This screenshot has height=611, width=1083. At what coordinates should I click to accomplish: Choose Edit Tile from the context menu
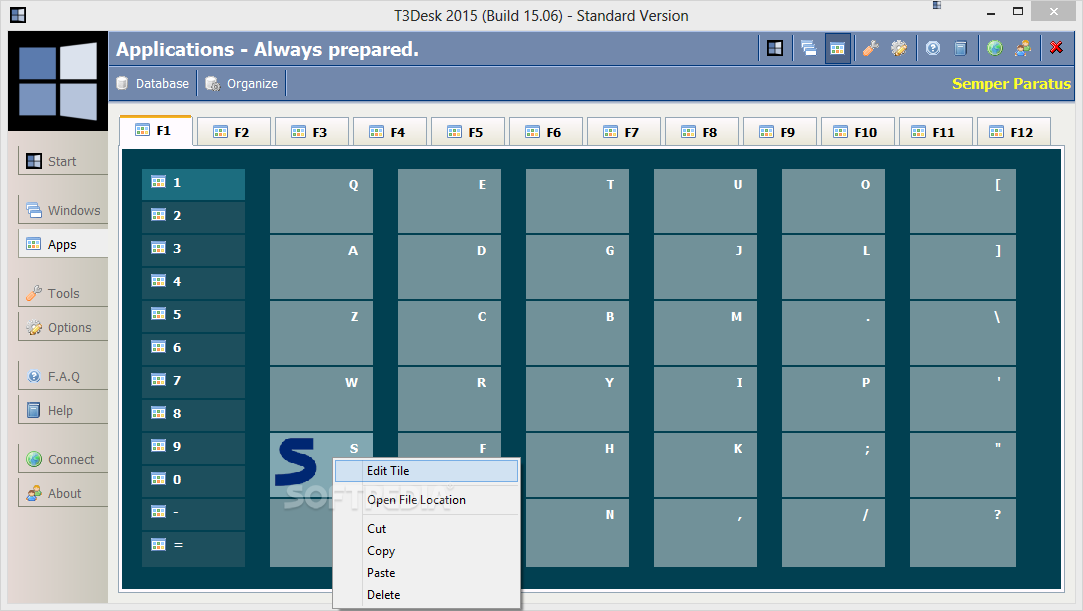(x=426, y=471)
